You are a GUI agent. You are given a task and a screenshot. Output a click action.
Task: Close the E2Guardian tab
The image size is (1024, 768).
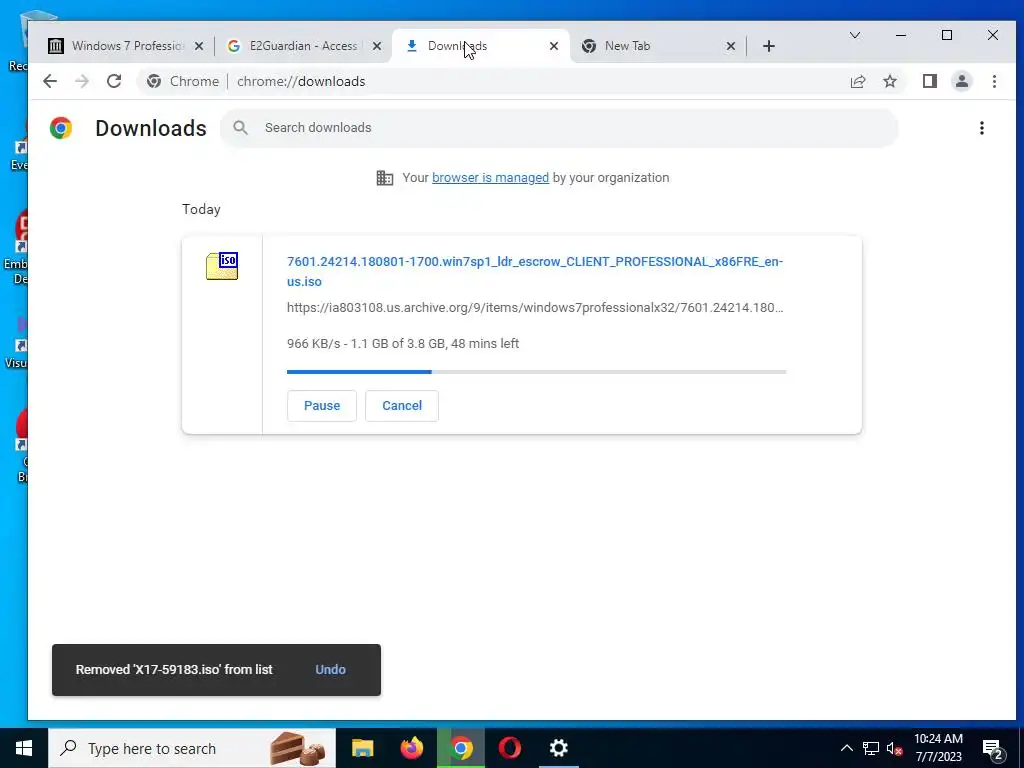377,46
